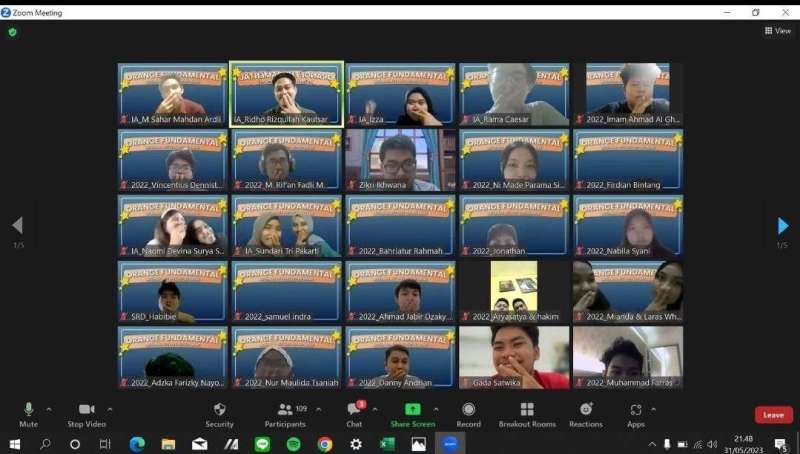
Task: Select SRD_Habibie video tile
Action: (172, 292)
